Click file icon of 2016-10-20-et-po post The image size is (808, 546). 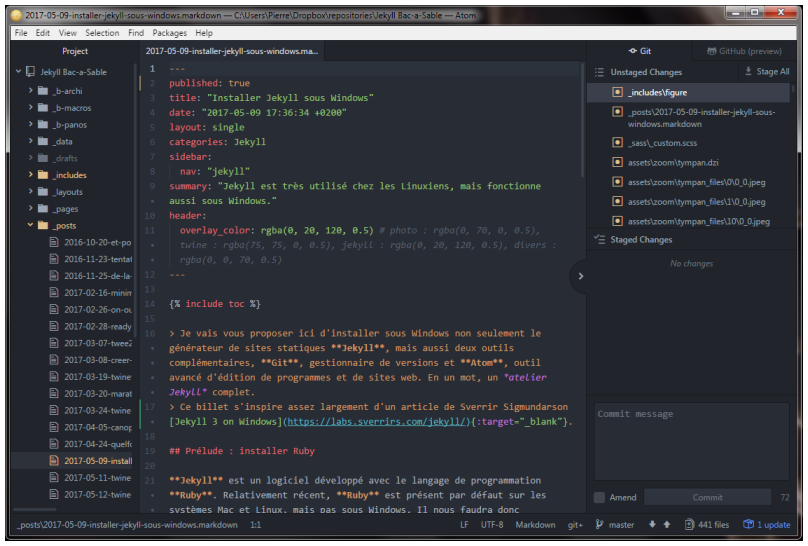click(x=54, y=242)
